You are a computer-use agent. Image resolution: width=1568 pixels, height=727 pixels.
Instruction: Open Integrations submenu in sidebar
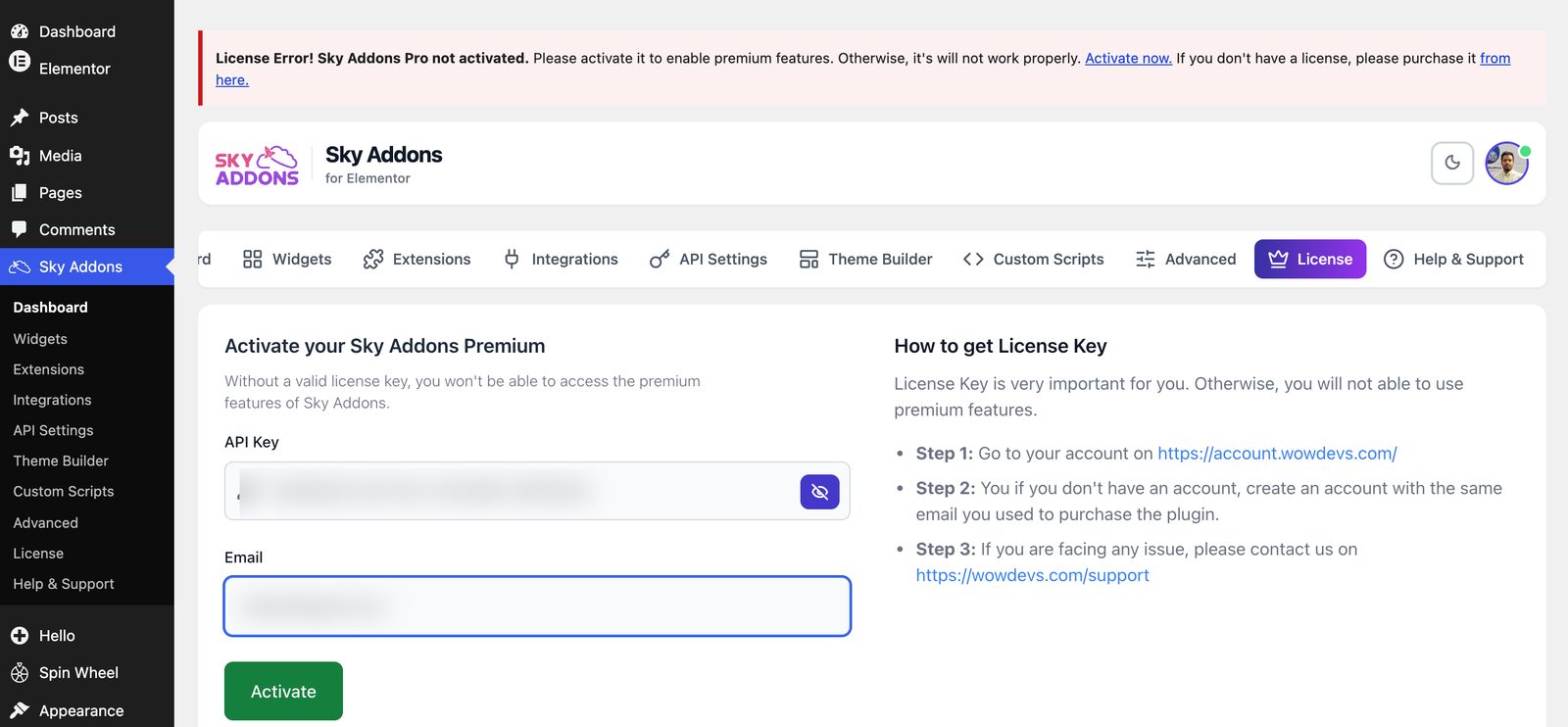pyautogui.click(x=52, y=400)
